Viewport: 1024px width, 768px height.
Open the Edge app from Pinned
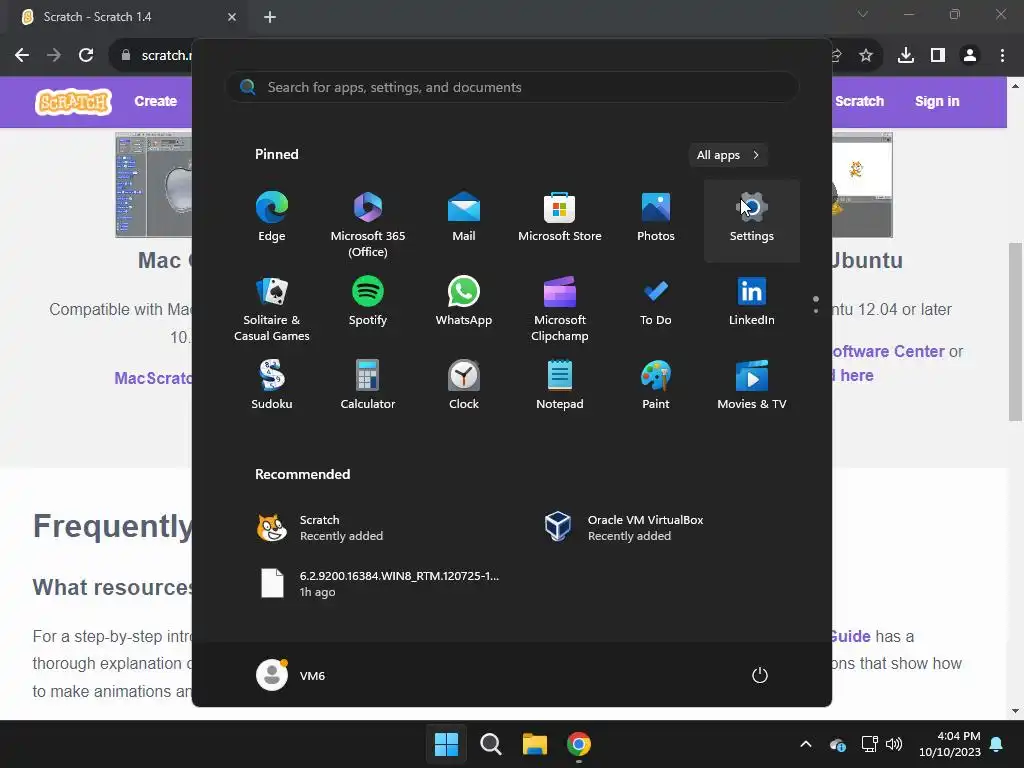coord(272,218)
